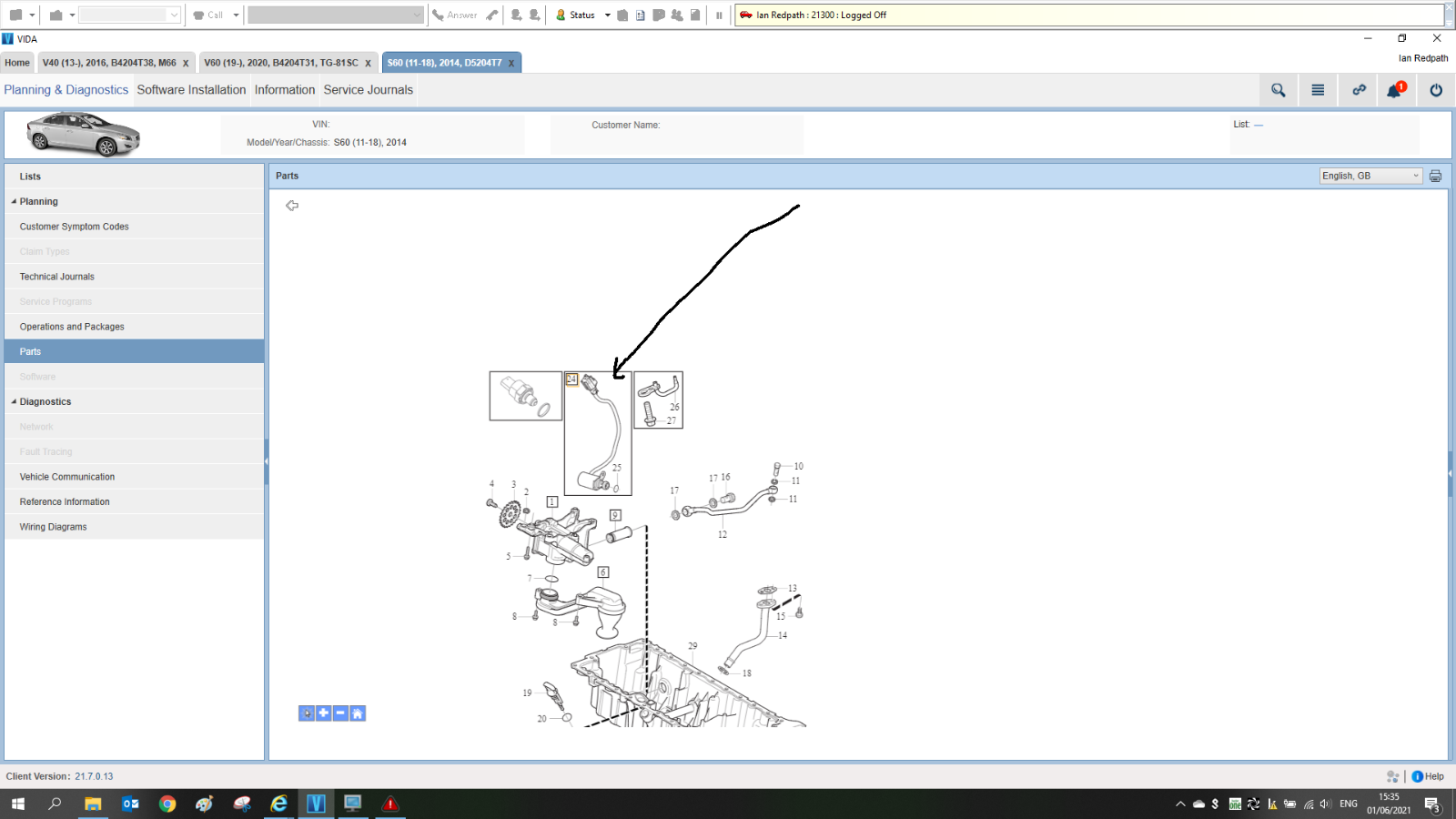The height and width of the screenshot is (819, 1456).
Task: Click the back arrow in Parts panel
Action: (x=292, y=206)
